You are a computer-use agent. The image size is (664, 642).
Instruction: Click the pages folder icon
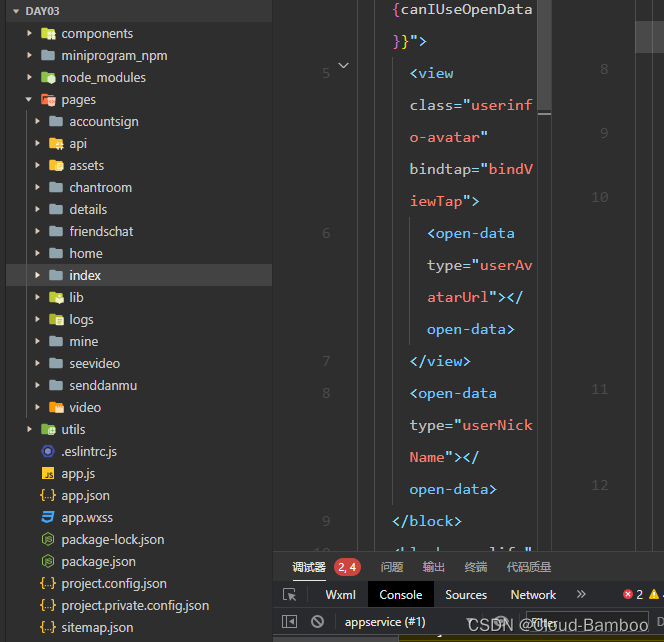(48, 100)
